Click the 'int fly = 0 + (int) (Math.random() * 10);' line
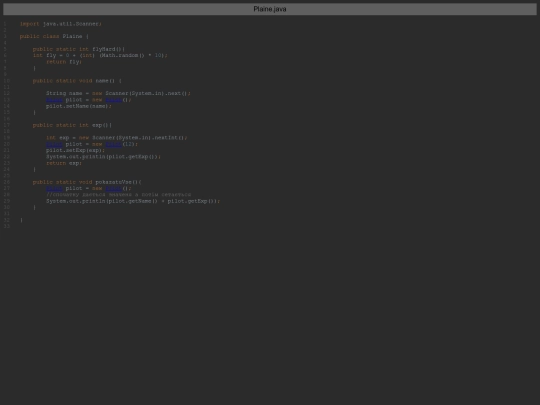540x405 pixels. click(x=100, y=55)
